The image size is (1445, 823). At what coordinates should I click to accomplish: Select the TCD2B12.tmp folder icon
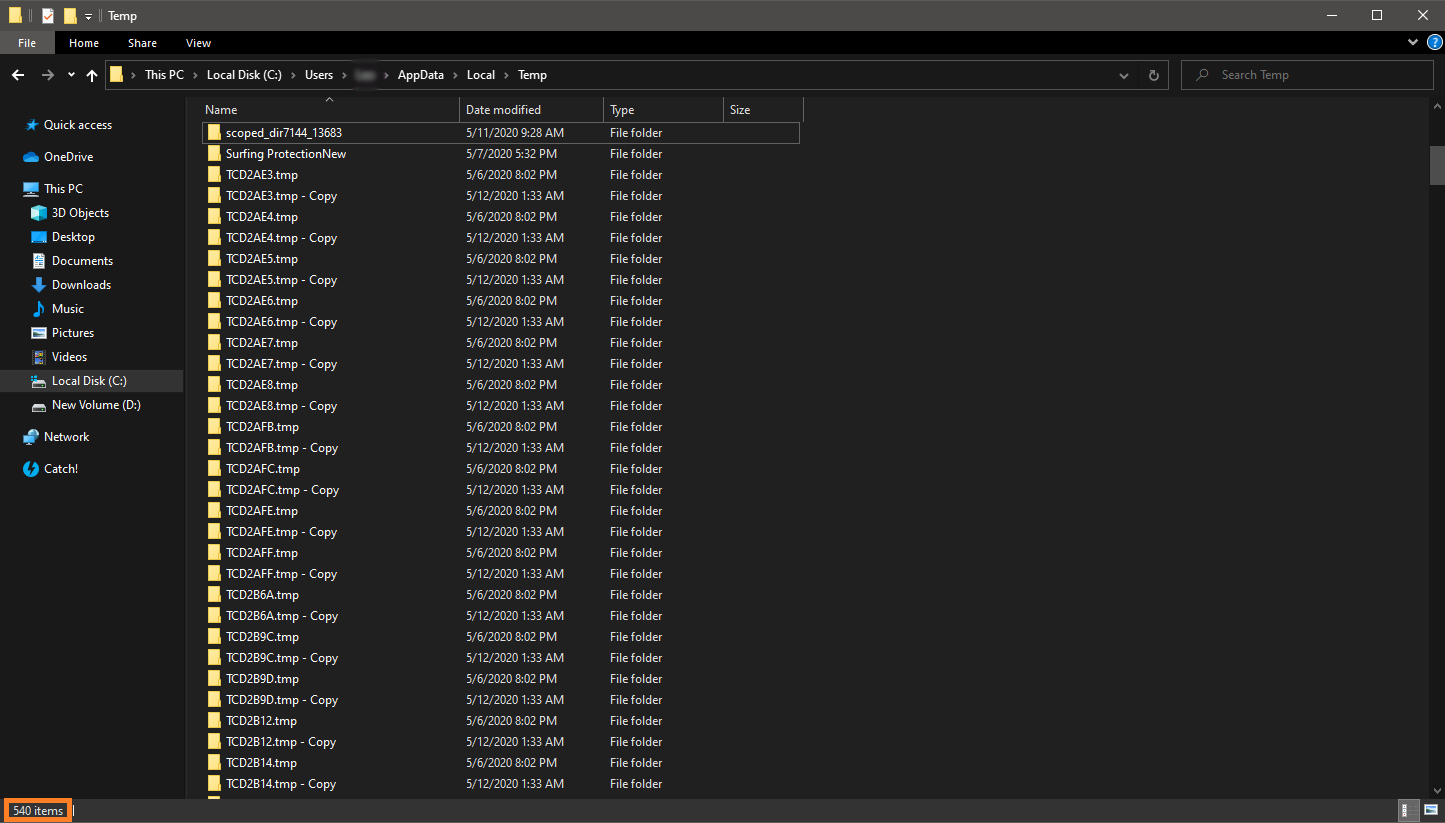(214, 721)
